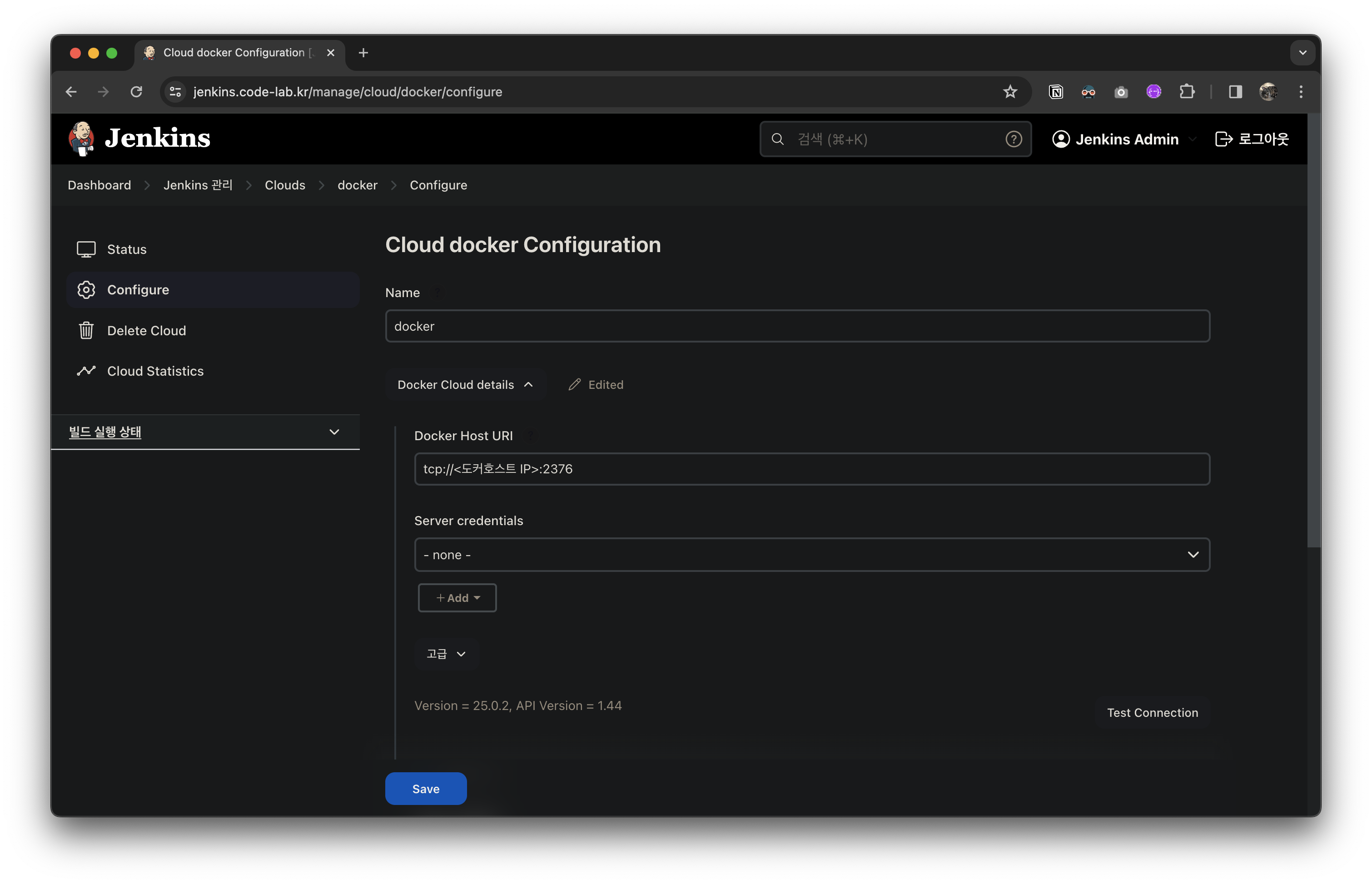
Task: Open the search help question icon
Action: tap(1013, 139)
